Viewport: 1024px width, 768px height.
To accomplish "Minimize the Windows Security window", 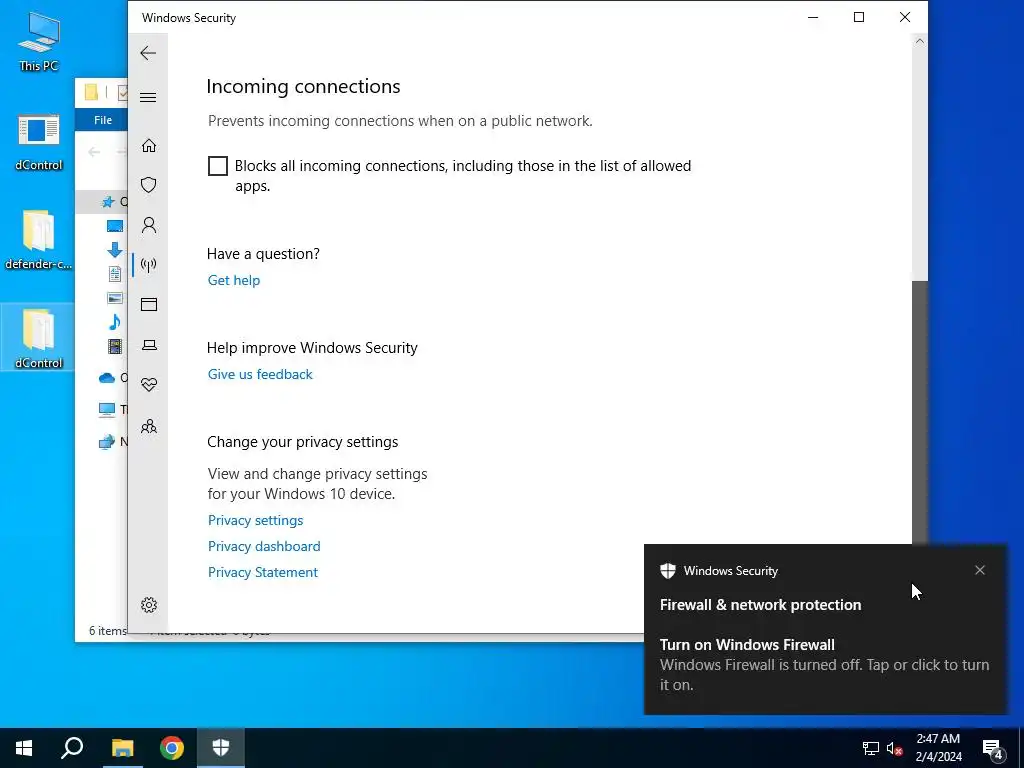I will click(x=813, y=18).
